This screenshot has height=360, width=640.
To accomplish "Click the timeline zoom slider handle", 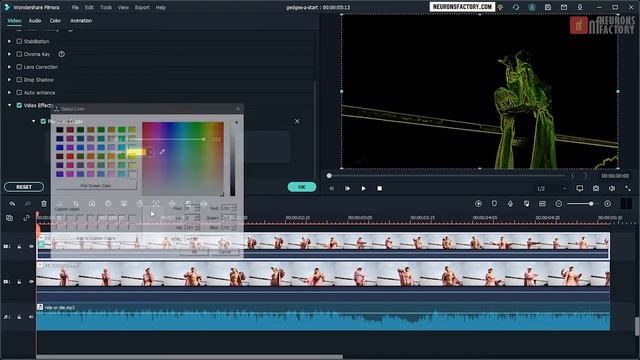I will point(591,204).
